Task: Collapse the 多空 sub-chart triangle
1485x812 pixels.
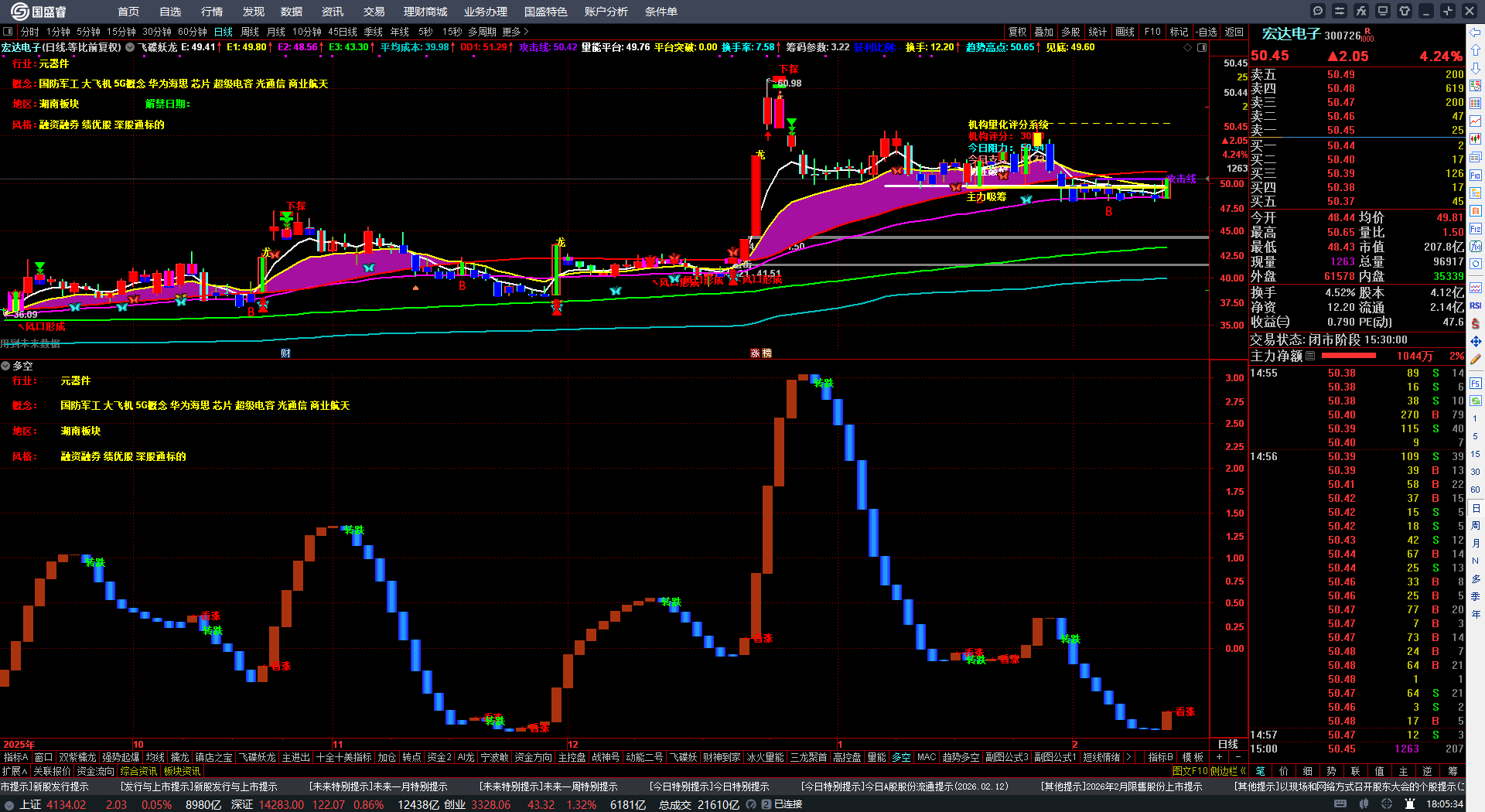Action: 5,366
